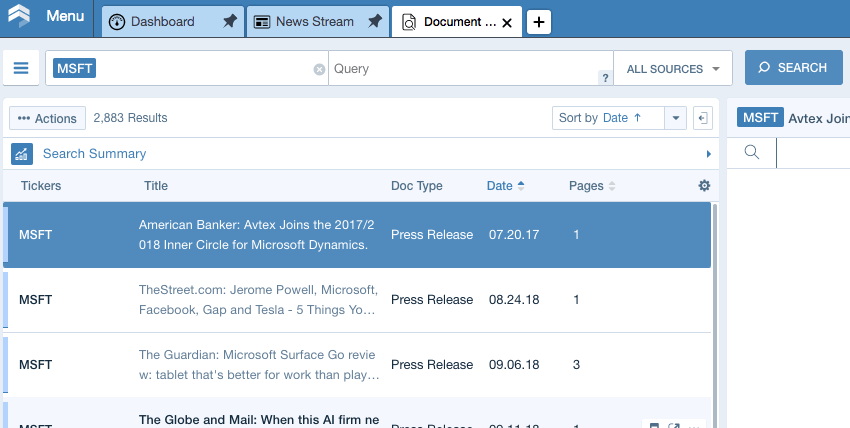The width and height of the screenshot is (850, 428).
Task: Unpin the News Stream tab pin icon
Action: click(x=375, y=21)
